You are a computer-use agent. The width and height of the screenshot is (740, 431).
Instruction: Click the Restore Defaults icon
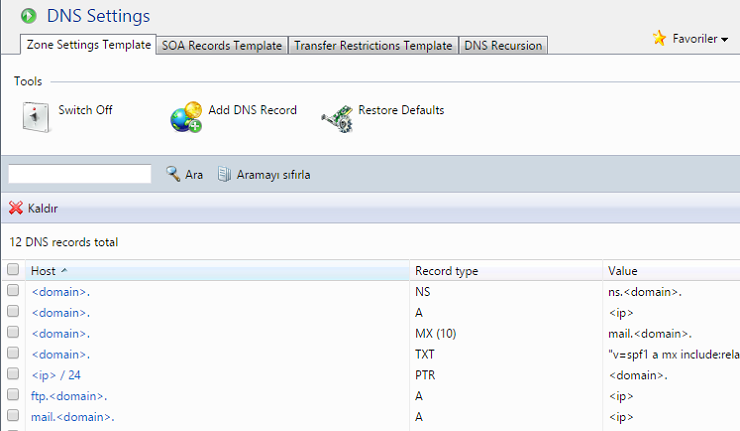point(337,117)
